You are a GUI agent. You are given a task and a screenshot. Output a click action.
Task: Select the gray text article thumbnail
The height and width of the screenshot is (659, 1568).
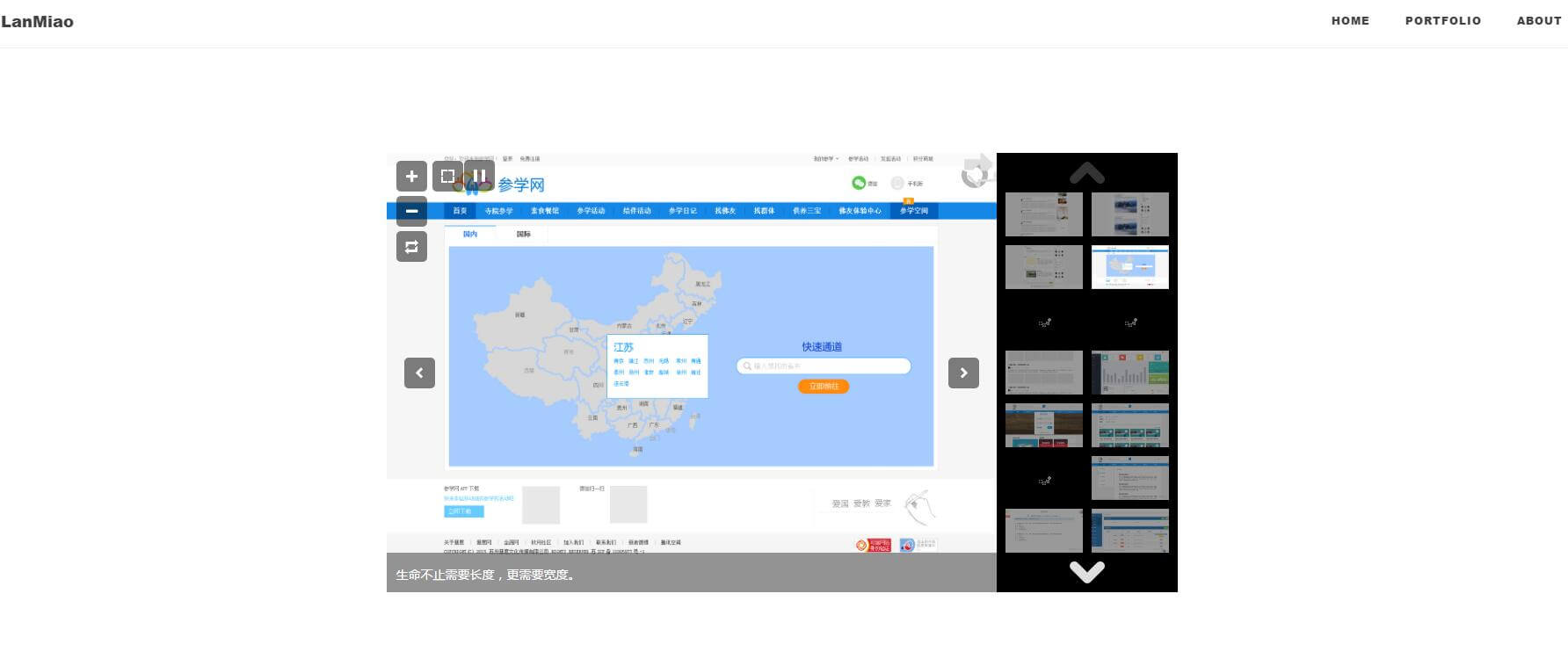[1044, 373]
